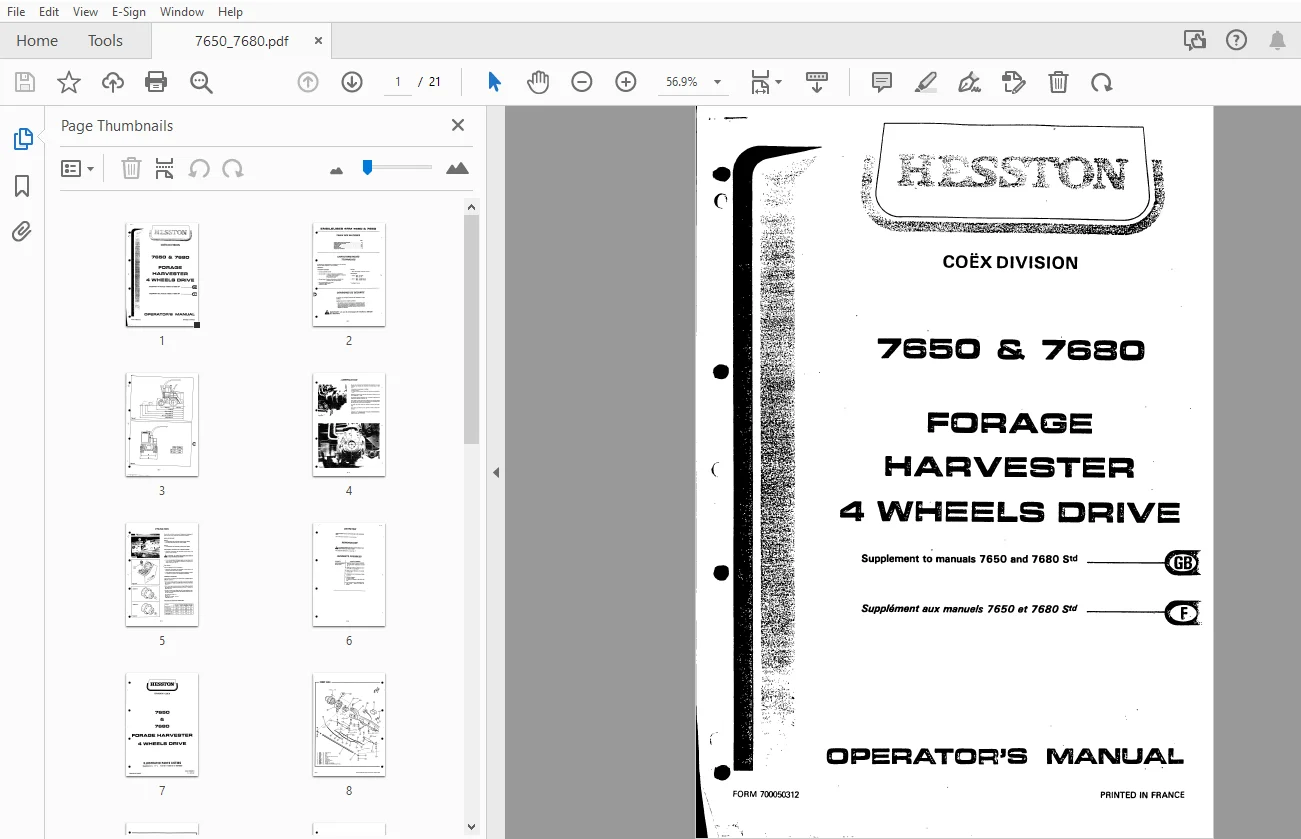Click the thumbnail panel scroll down arrow

click(x=472, y=827)
